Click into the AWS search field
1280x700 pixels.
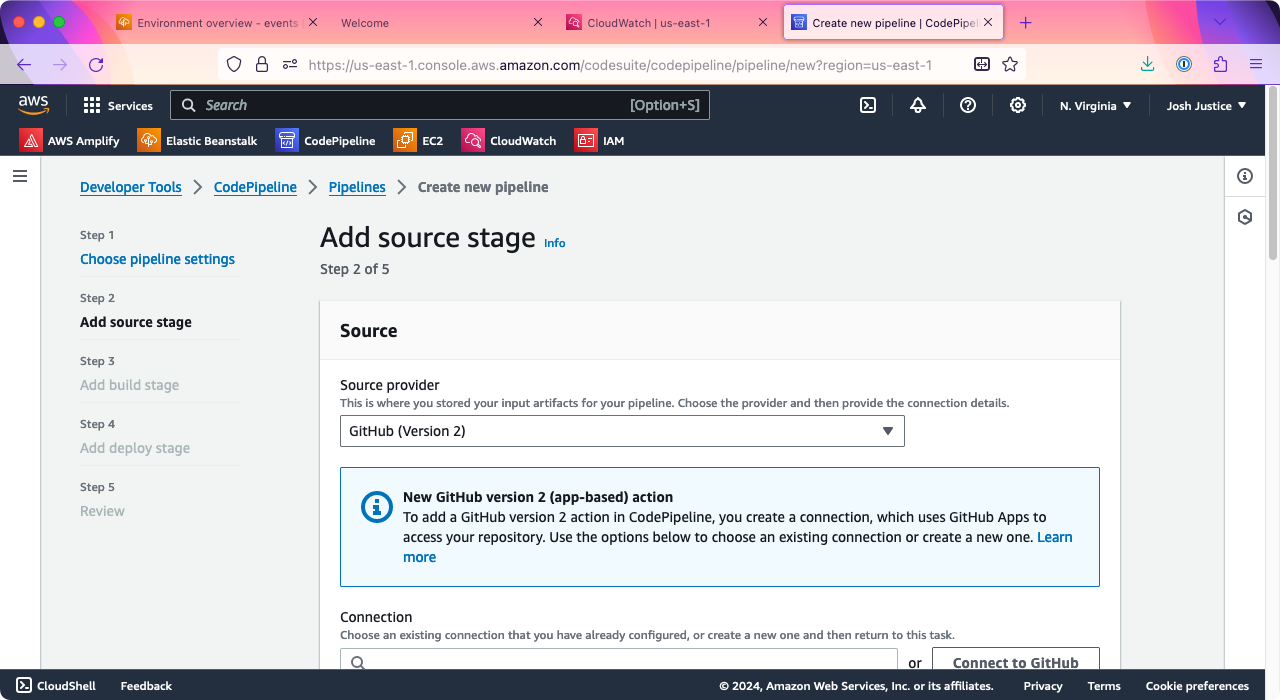point(440,105)
